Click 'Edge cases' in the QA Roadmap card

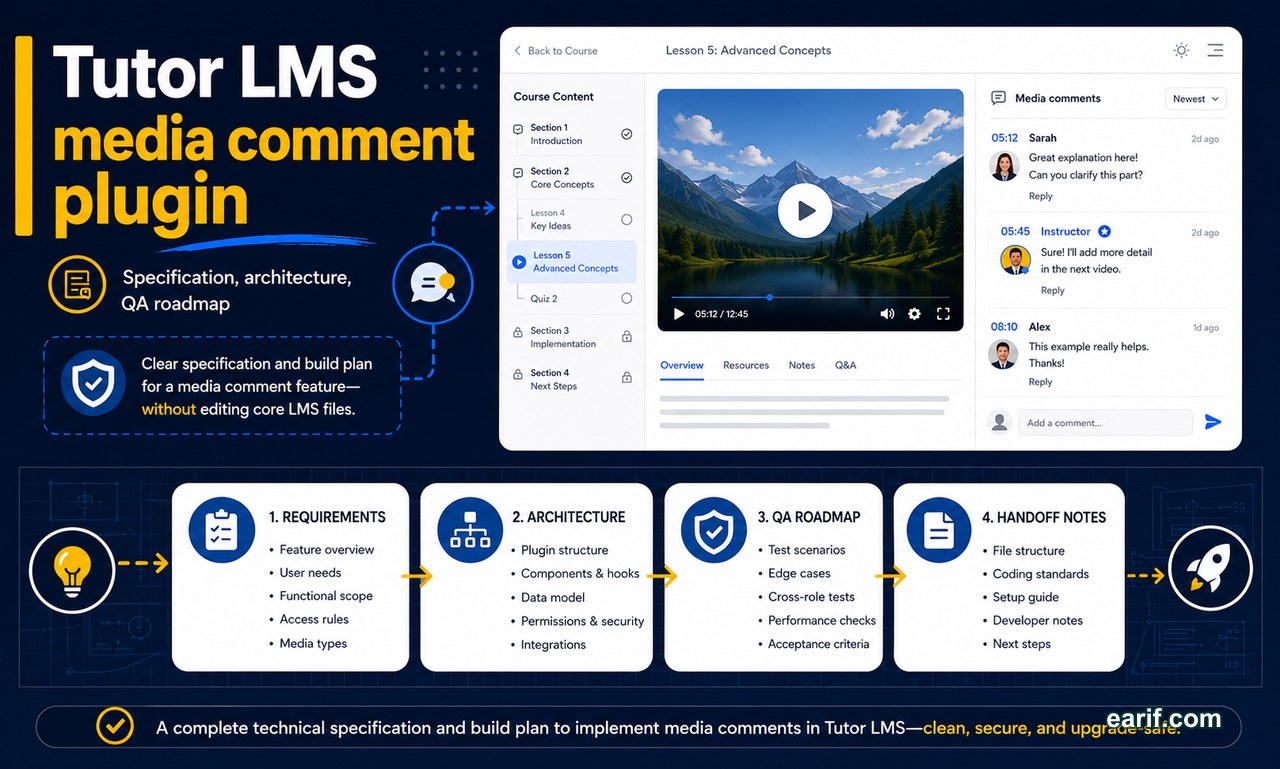click(x=799, y=574)
